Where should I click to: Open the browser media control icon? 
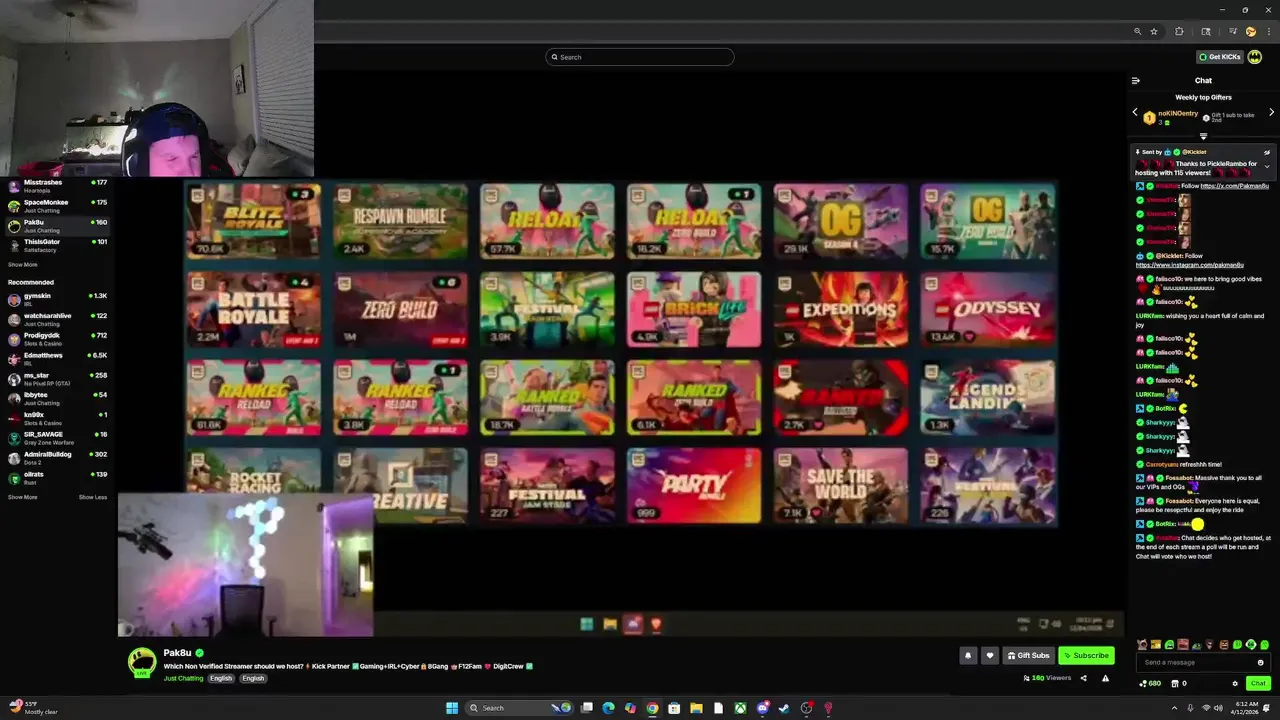point(1233,31)
